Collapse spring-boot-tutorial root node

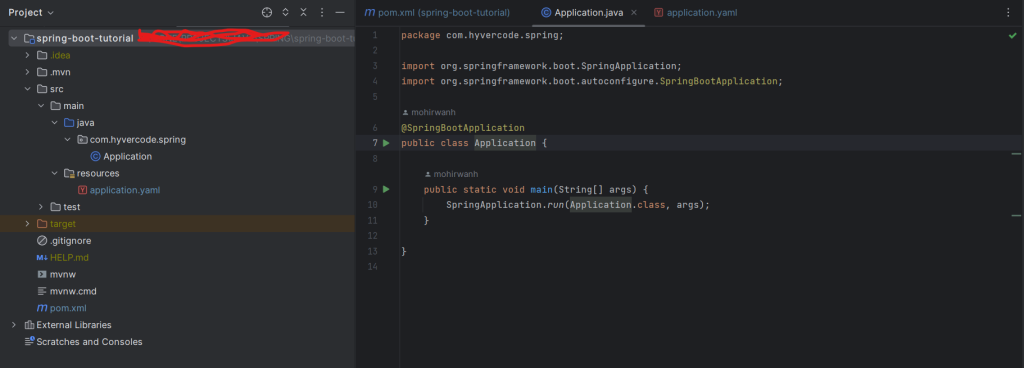(14, 38)
